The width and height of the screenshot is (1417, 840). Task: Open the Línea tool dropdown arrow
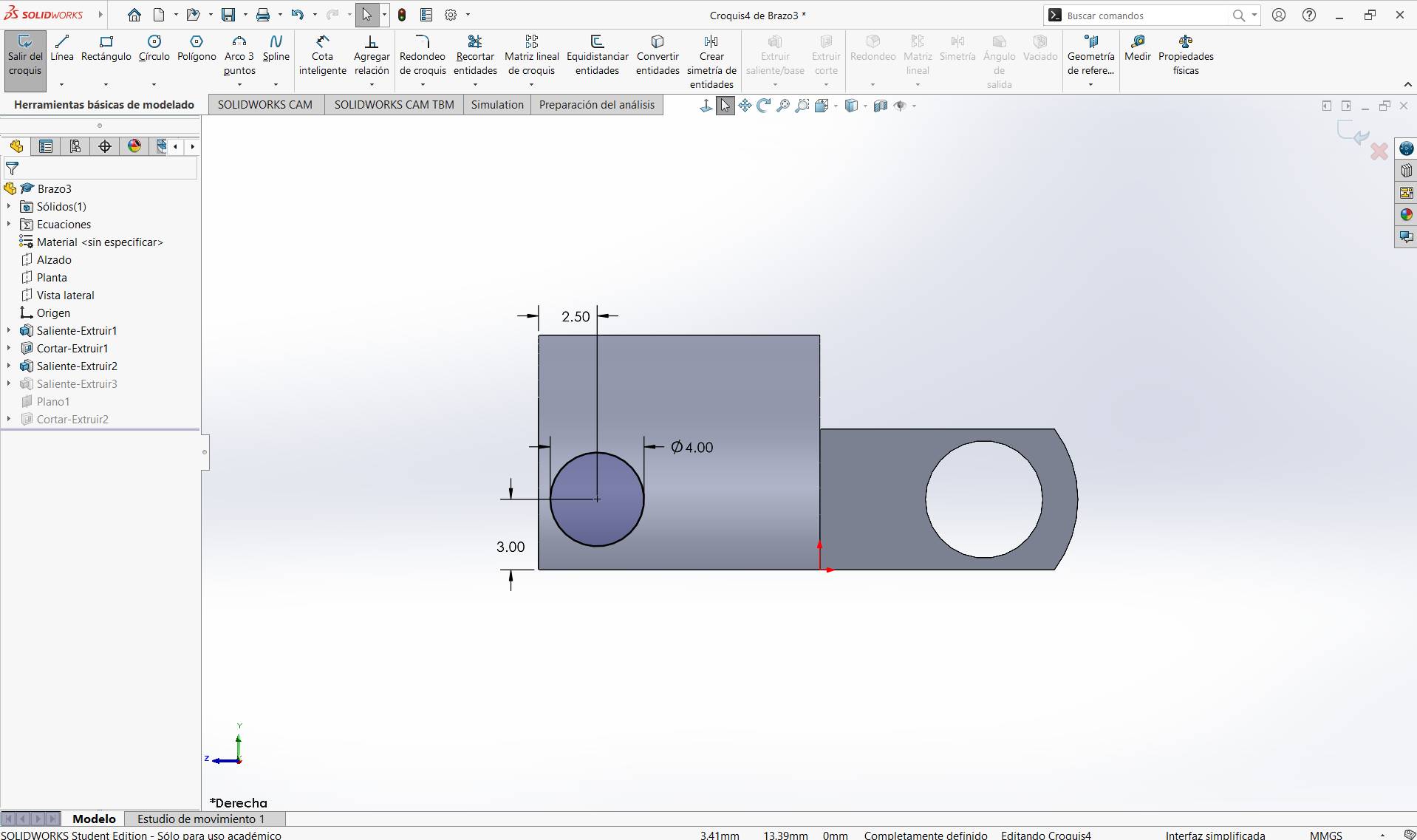(x=62, y=84)
